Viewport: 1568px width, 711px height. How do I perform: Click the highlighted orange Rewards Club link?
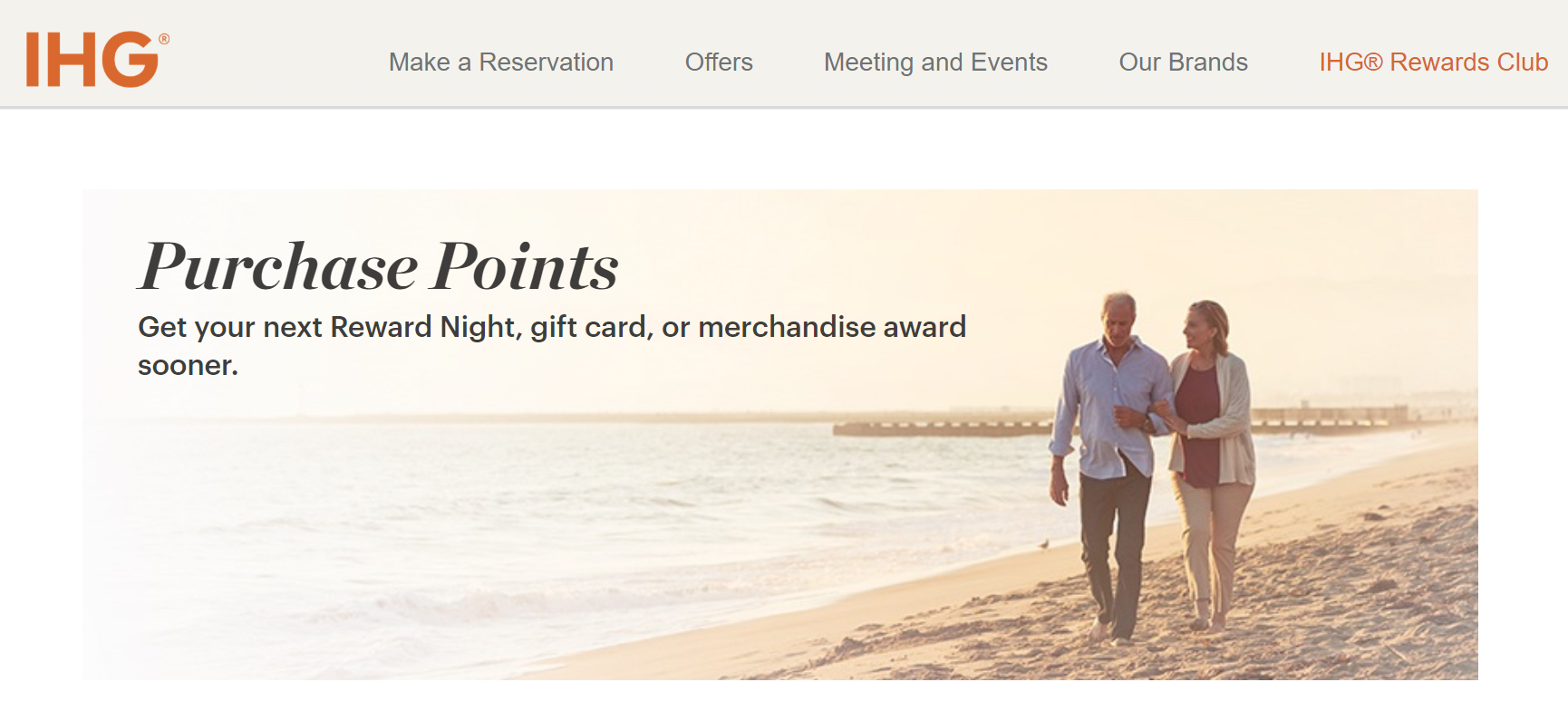pos(1434,62)
